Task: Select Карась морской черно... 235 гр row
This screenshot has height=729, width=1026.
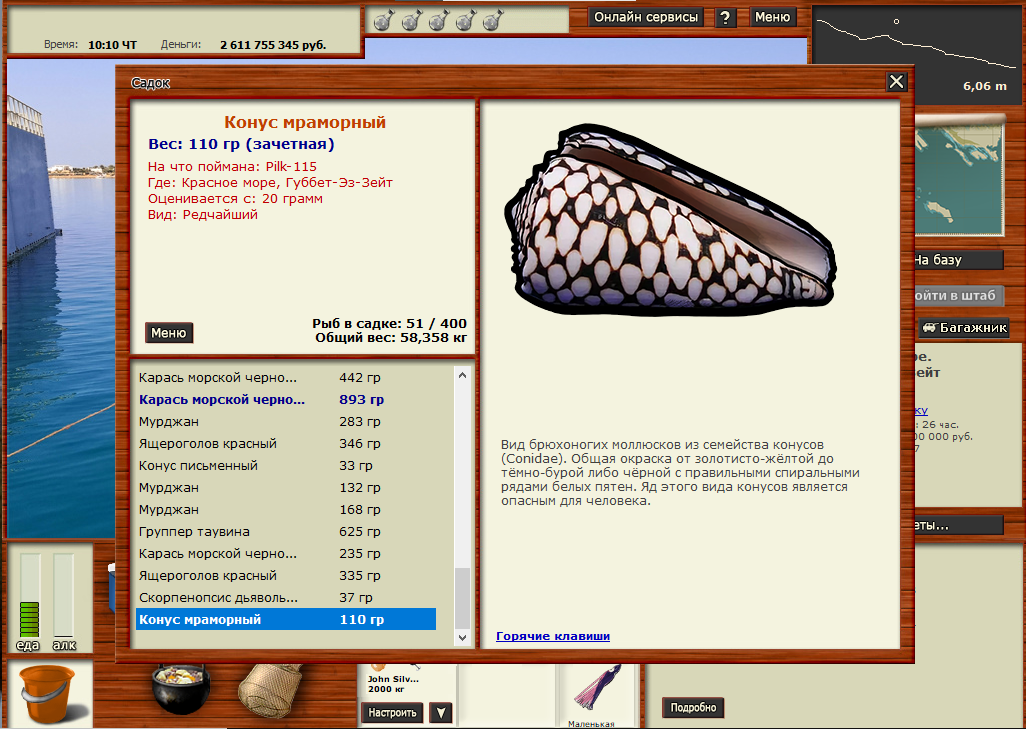Action: tap(286, 554)
